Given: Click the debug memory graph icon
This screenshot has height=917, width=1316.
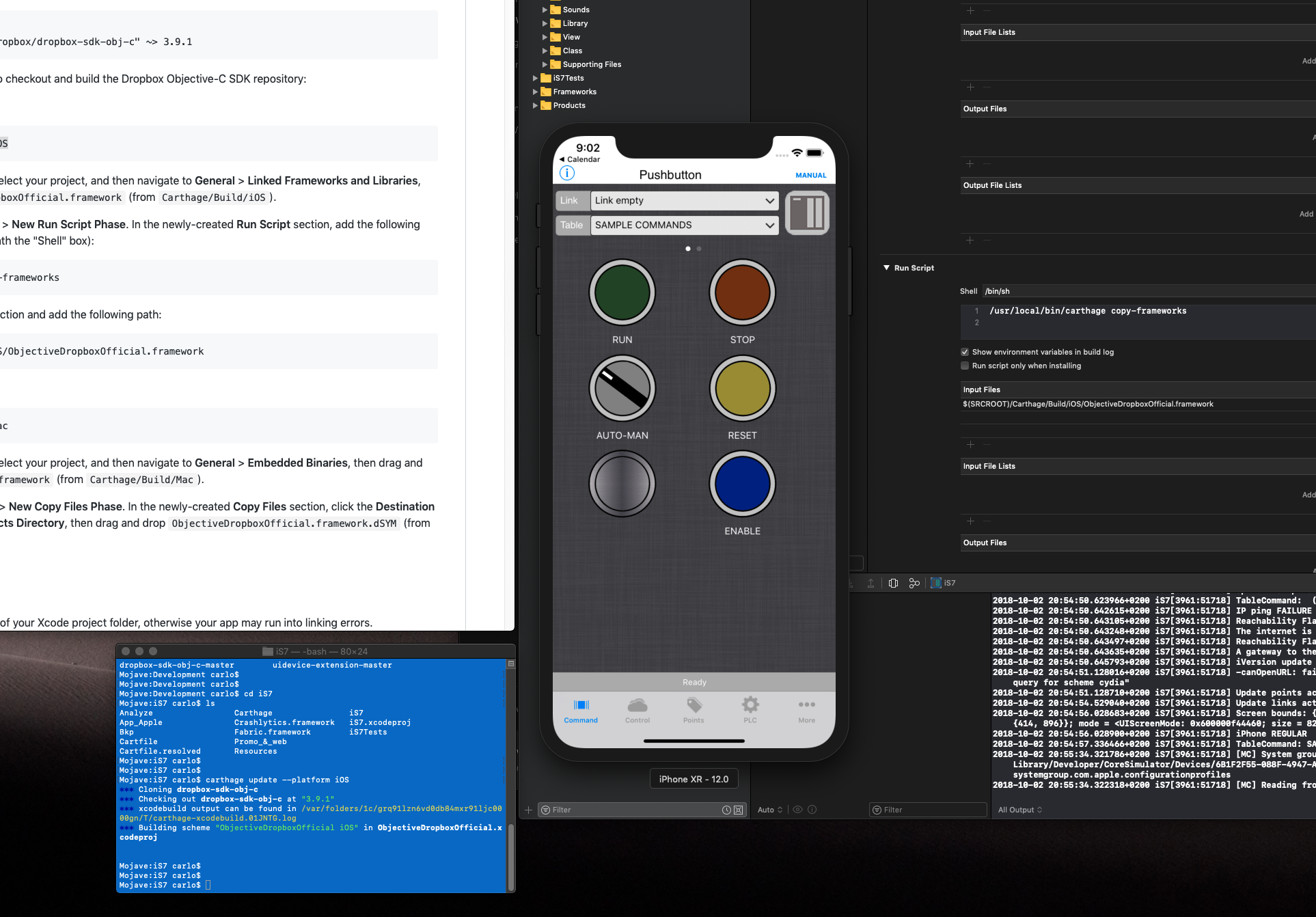Looking at the screenshot, I should pyautogui.click(x=914, y=583).
